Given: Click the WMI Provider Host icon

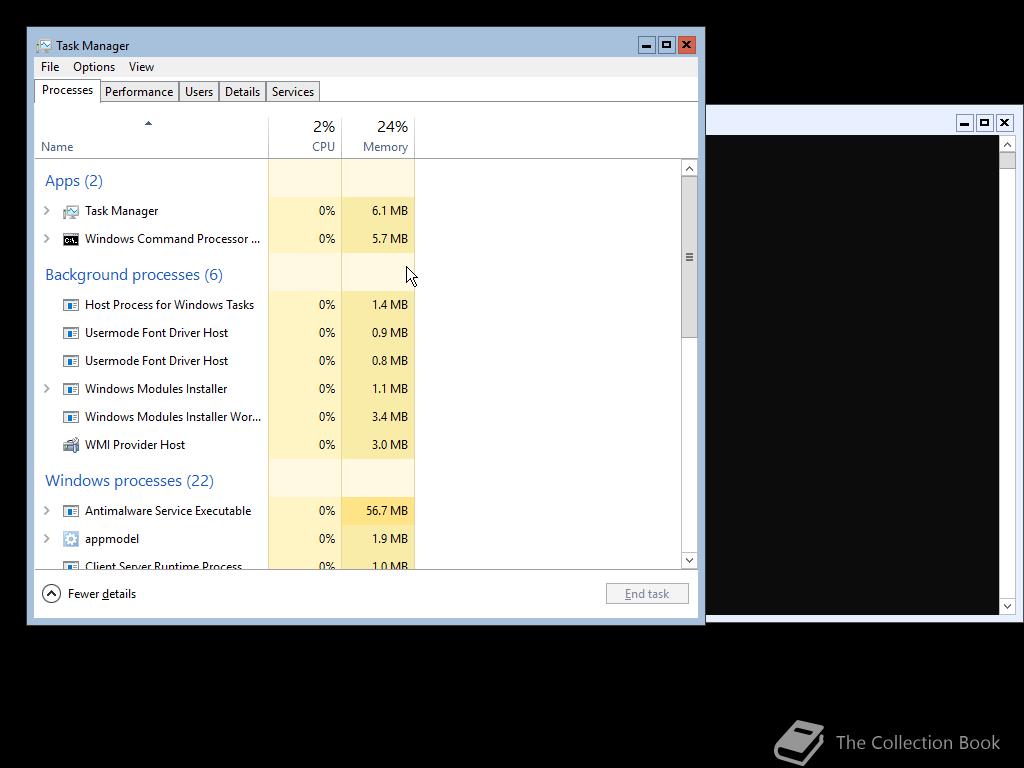Looking at the screenshot, I should pos(71,445).
